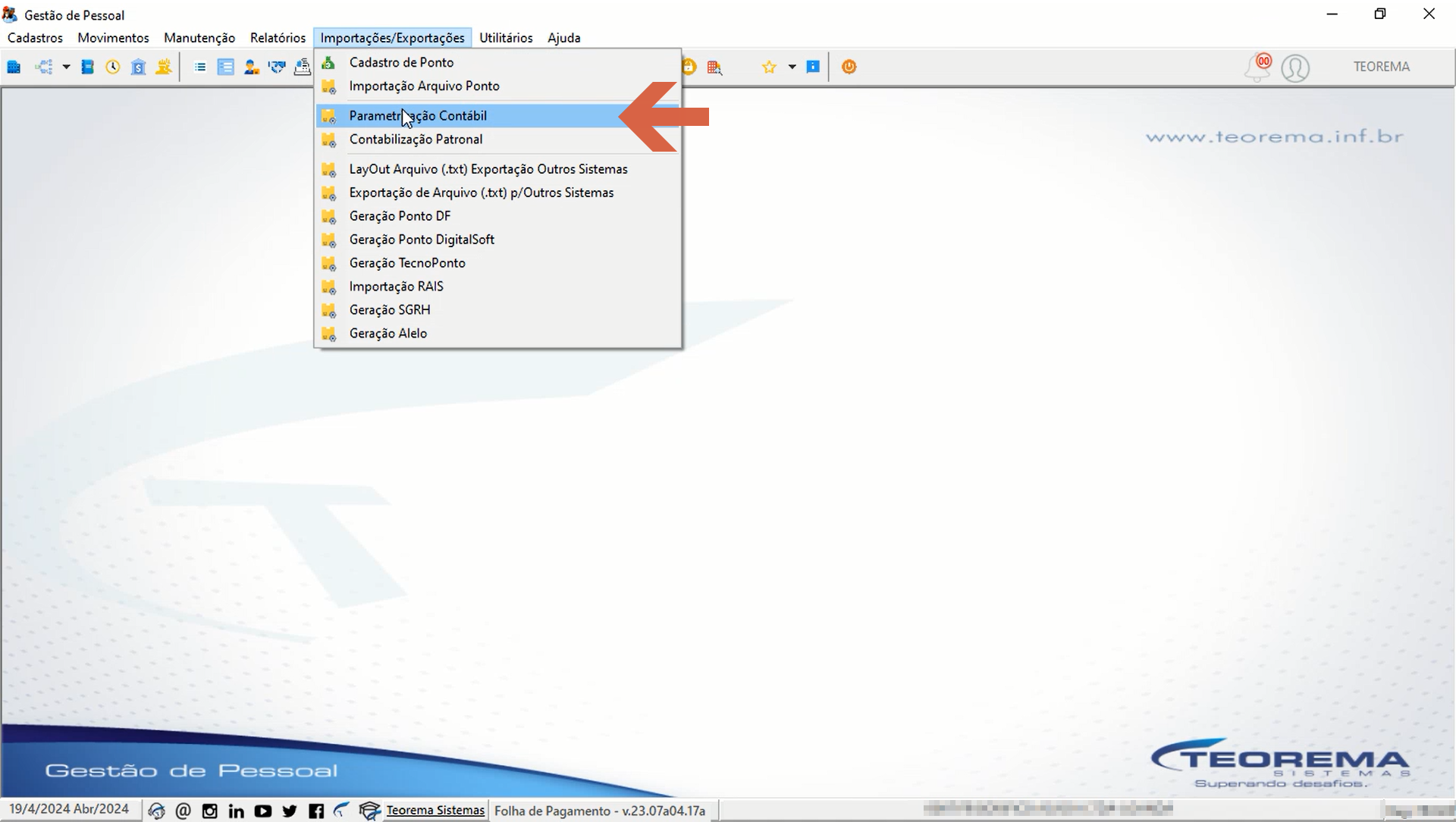
Task: Expand the favorites star dropdown arrow
Action: coord(792,67)
